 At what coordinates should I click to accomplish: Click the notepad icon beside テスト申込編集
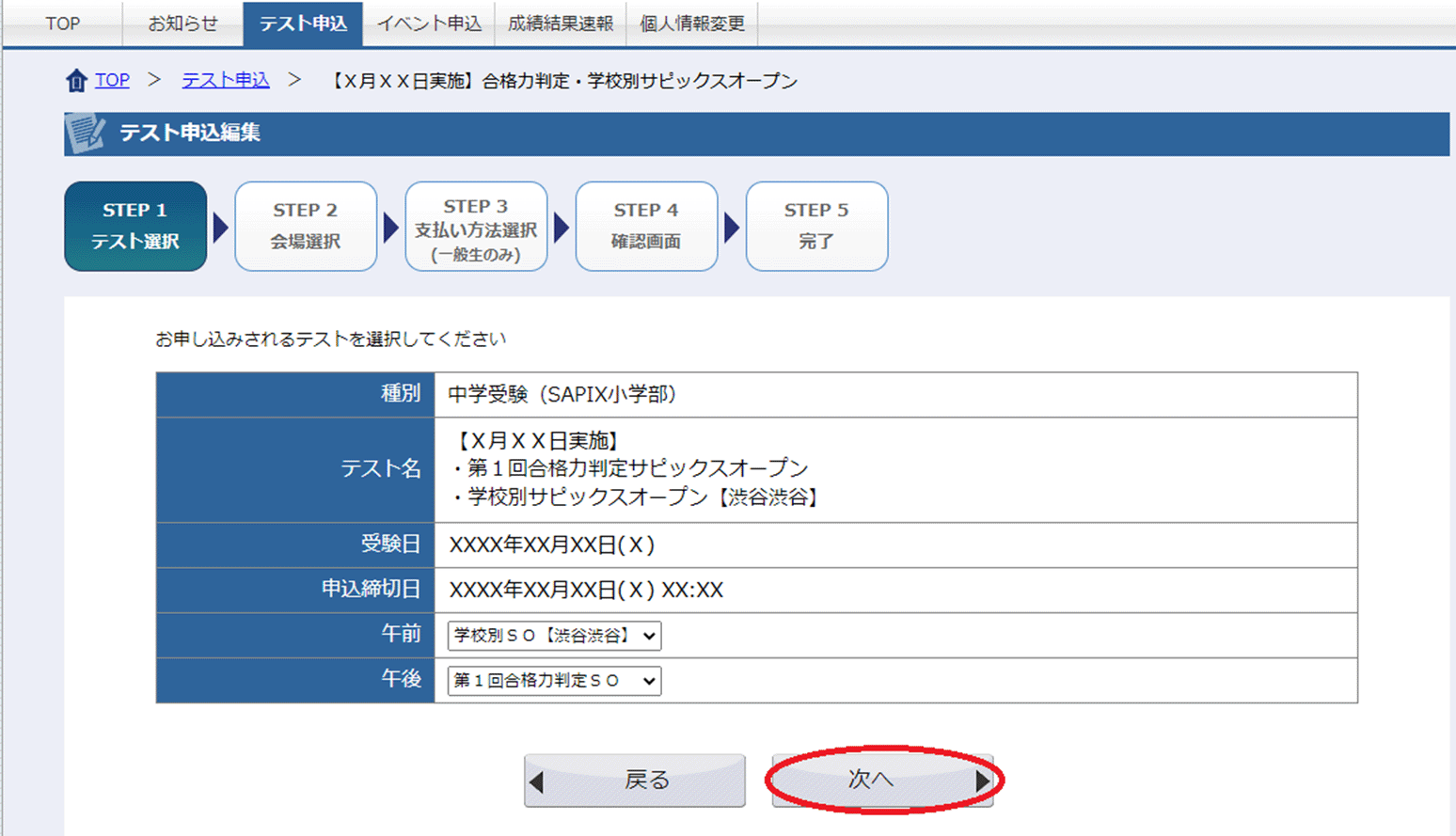click(x=86, y=134)
